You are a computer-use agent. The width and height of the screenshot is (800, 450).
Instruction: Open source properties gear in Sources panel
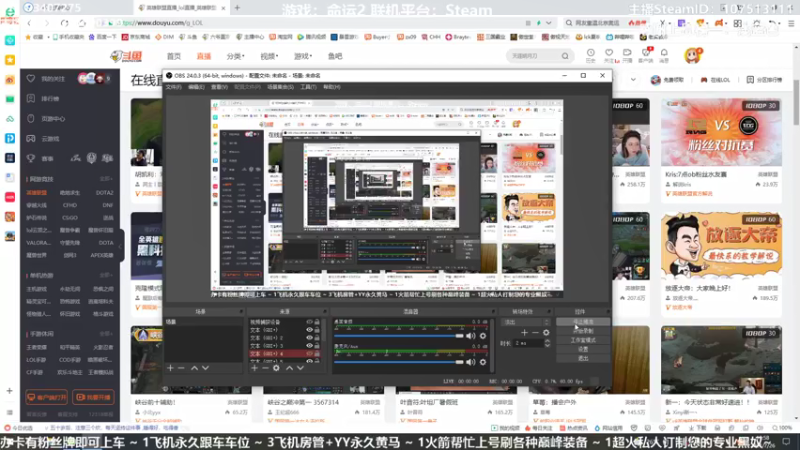(x=276, y=368)
